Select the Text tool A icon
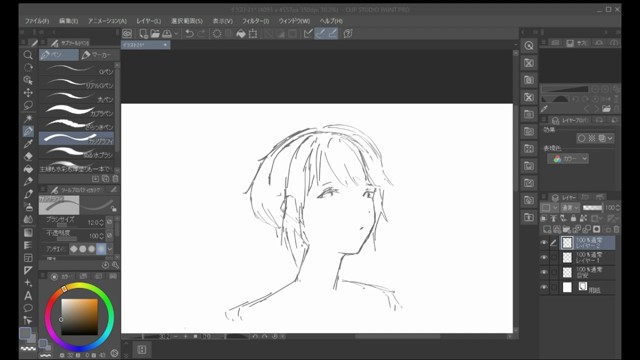640x360 pixels. [x=28, y=296]
